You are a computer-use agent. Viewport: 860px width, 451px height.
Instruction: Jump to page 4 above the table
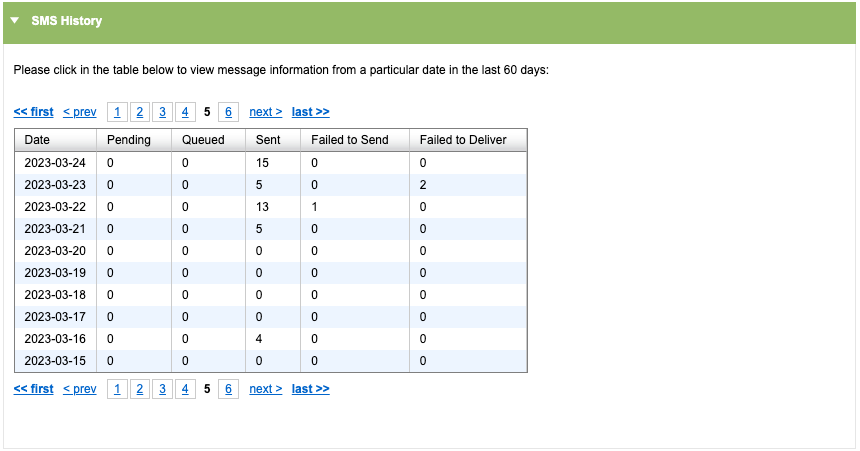pos(184,112)
